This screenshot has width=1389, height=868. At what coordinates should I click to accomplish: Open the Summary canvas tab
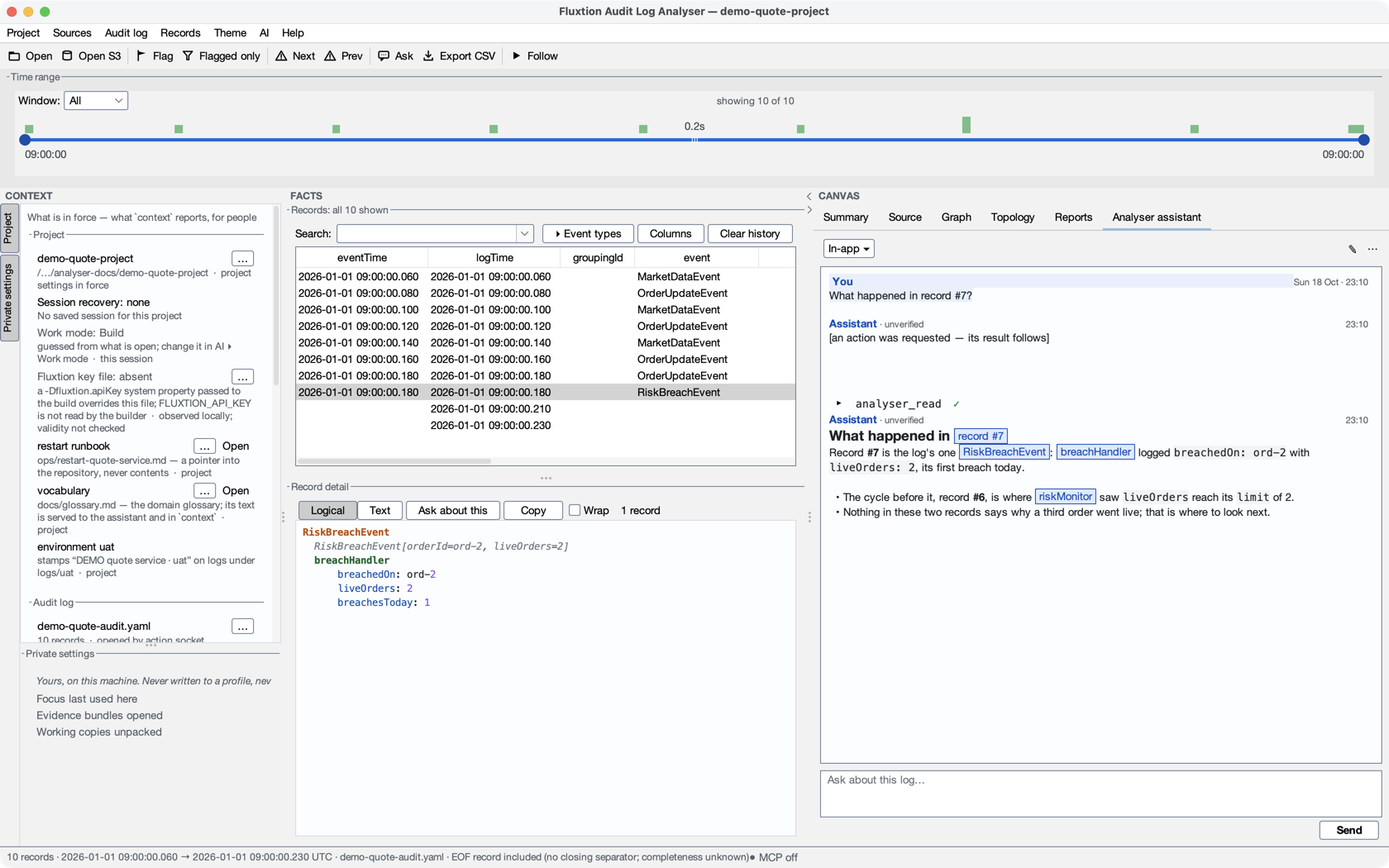click(846, 217)
